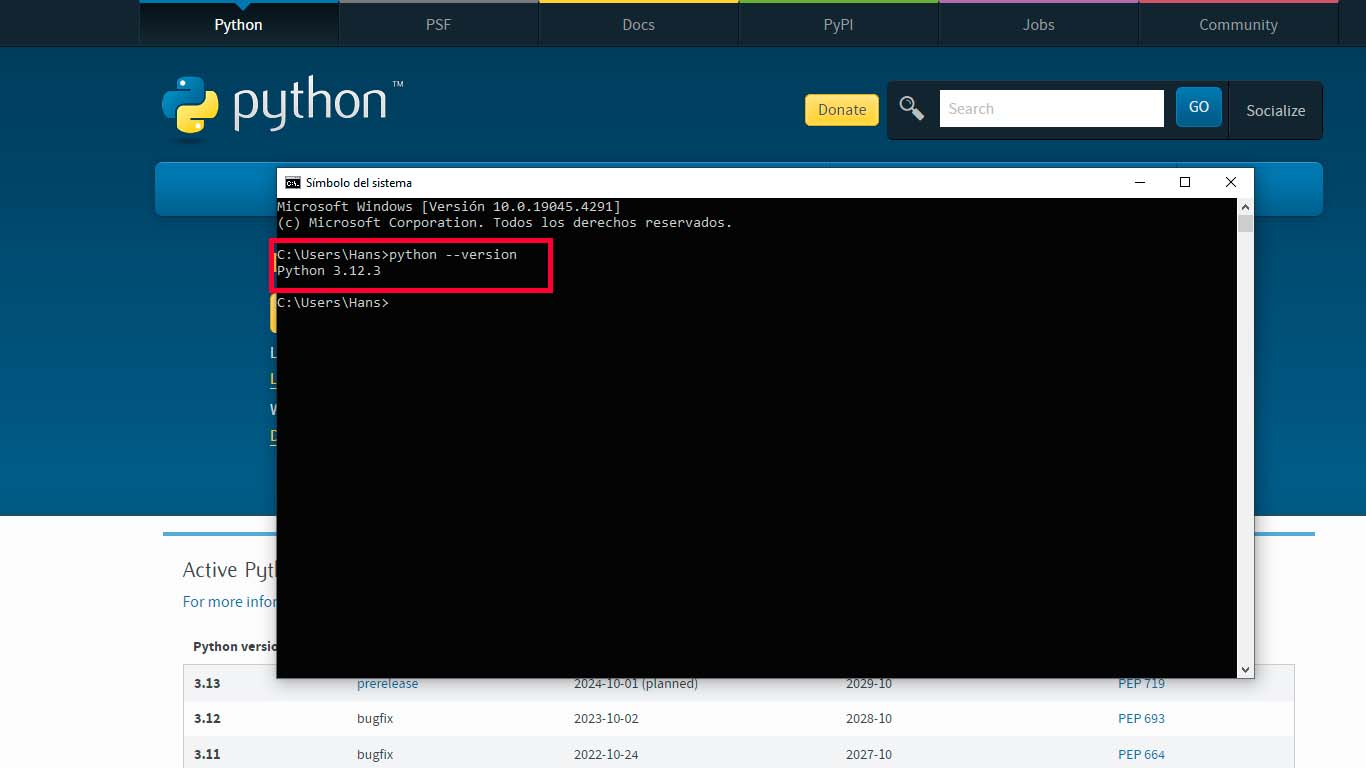The width and height of the screenshot is (1366, 768).
Task: Click the bugfix status for 3.11
Action: click(375, 755)
